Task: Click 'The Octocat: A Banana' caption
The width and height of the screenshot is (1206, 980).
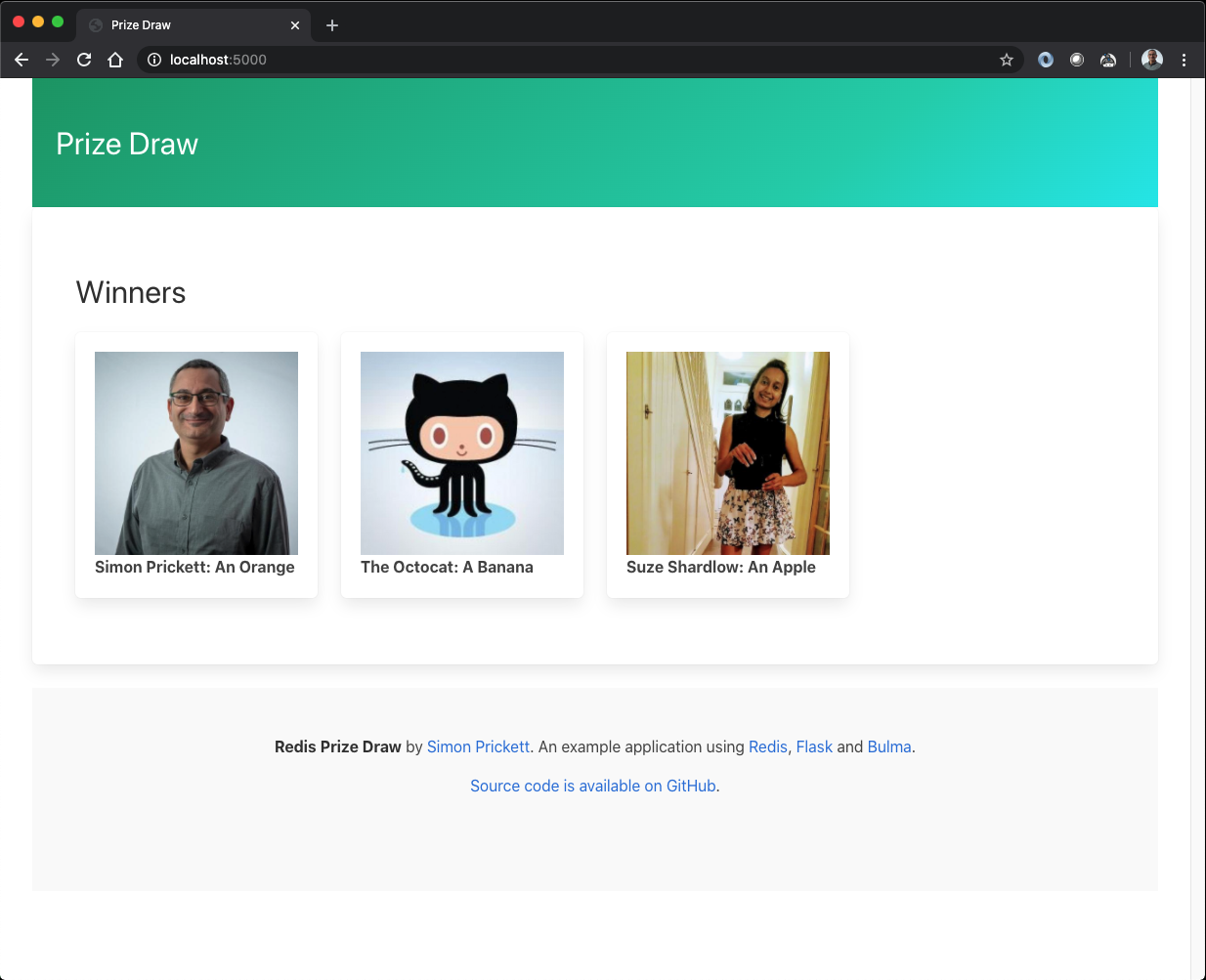Action: coord(447,567)
